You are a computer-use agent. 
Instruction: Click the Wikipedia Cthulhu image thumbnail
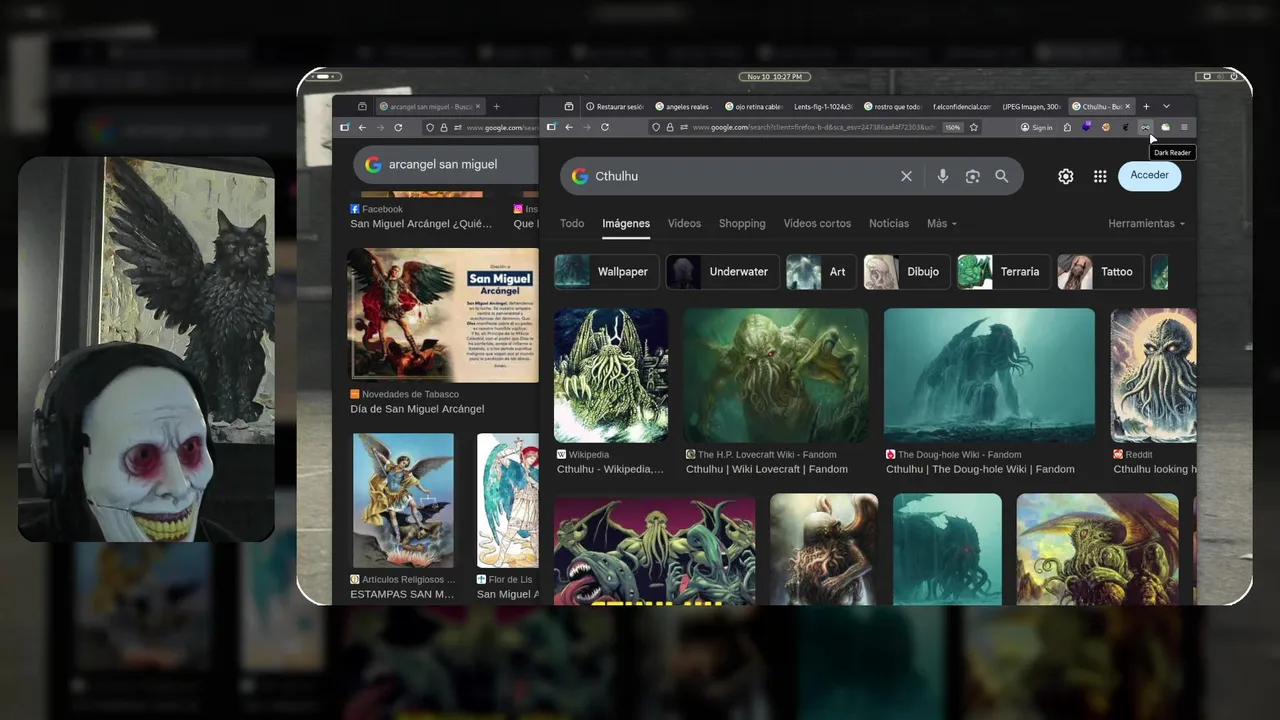pyautogui.click(x=611, y=375)
